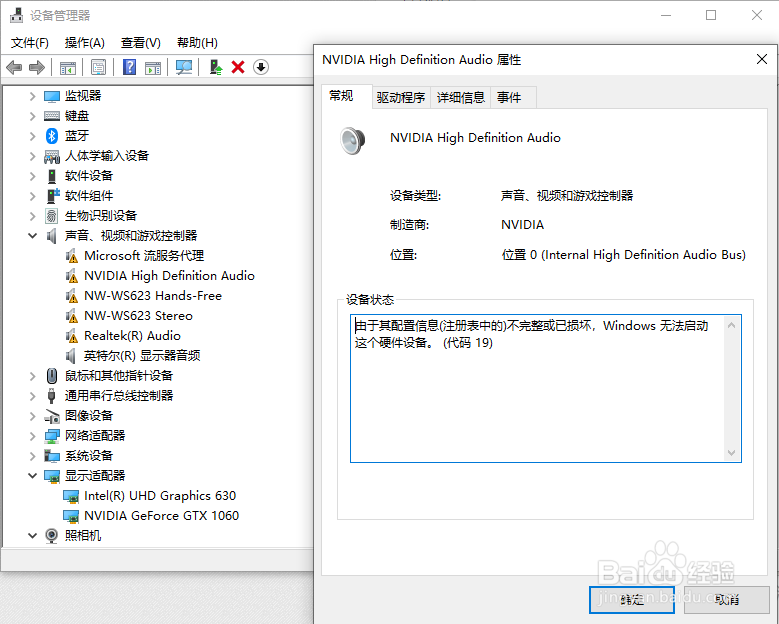Viewport: 779px width, 624px height.
Task: Click speaker icon in NVIDIA properties dialog
Action: (353, 141)
